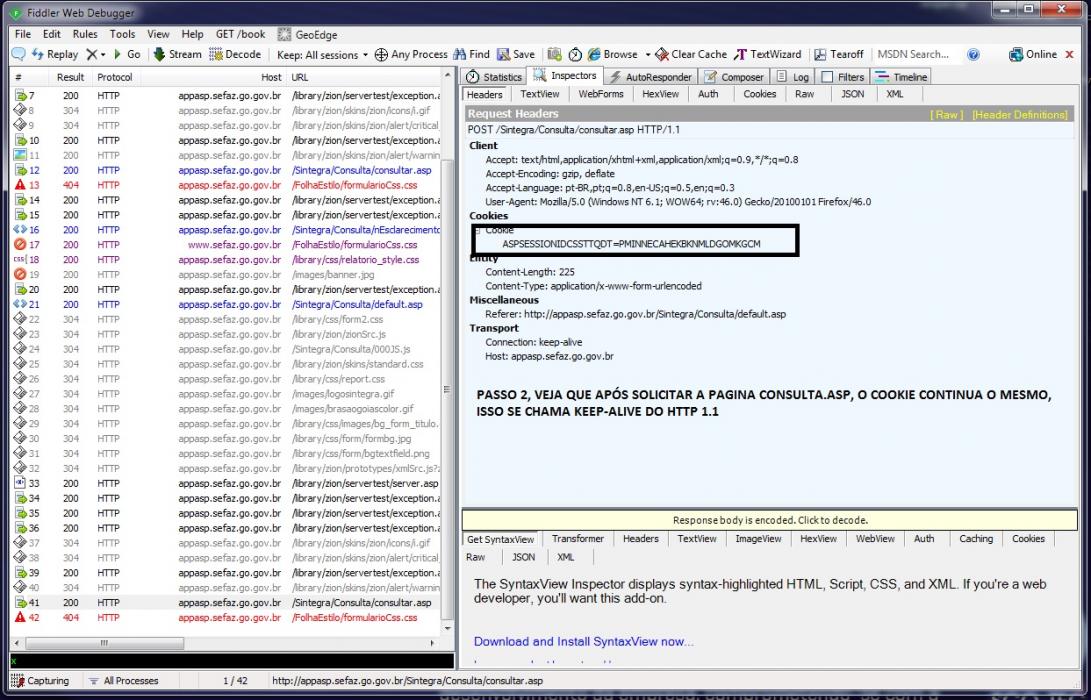Screen dimensions: 1091x700
Task: Open the Get SyntaxView response tab
Action: click(500, 539)
